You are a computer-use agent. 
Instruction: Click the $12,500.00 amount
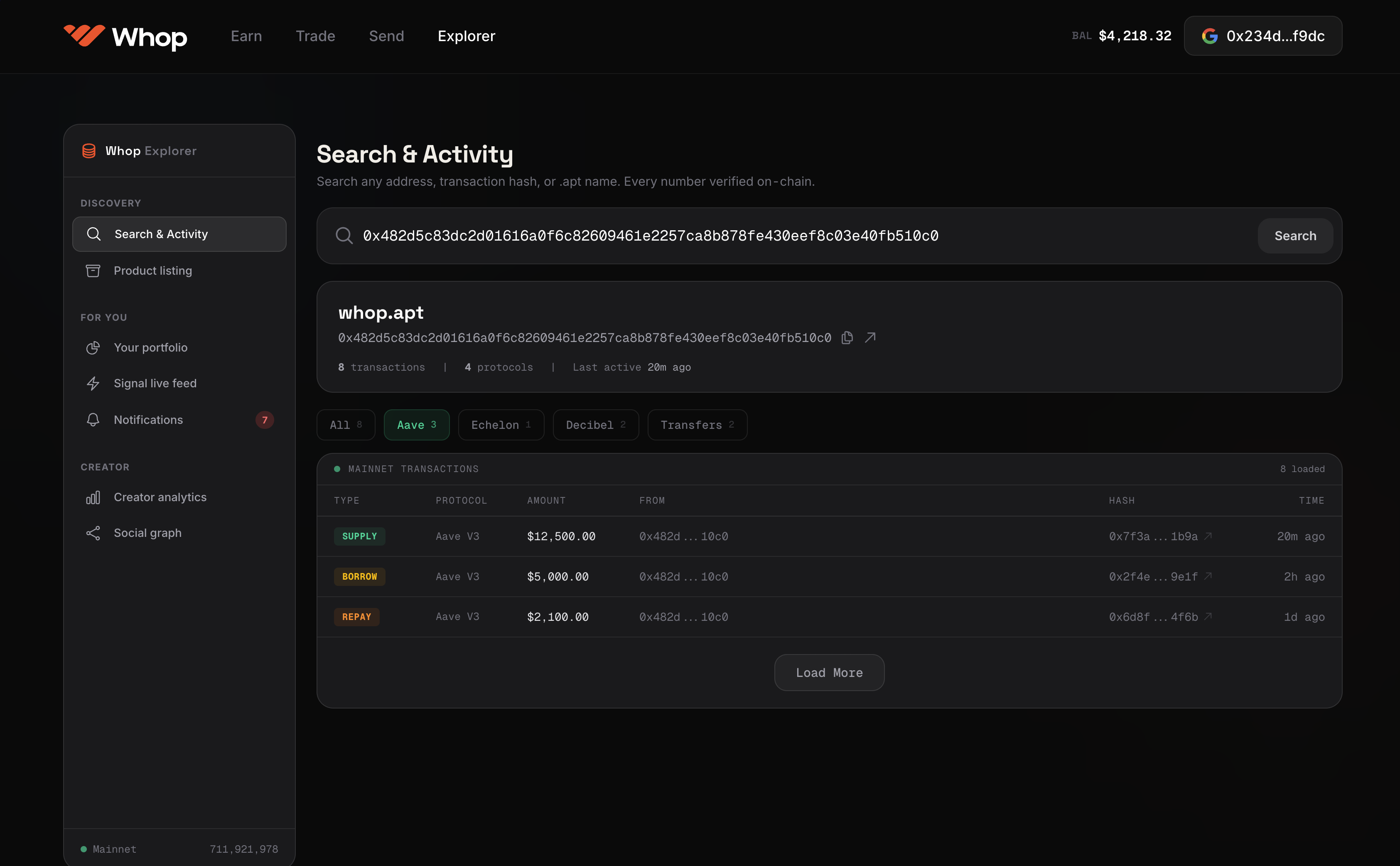click(x=561, y=536)
